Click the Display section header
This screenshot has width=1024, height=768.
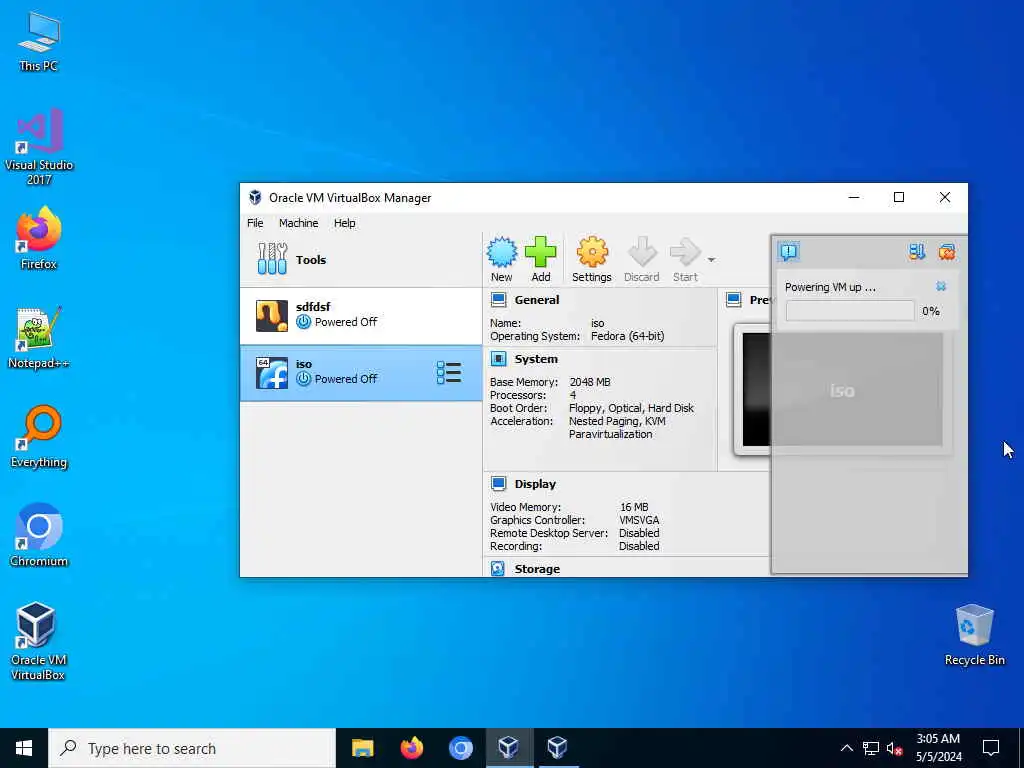tap(535, 484)
